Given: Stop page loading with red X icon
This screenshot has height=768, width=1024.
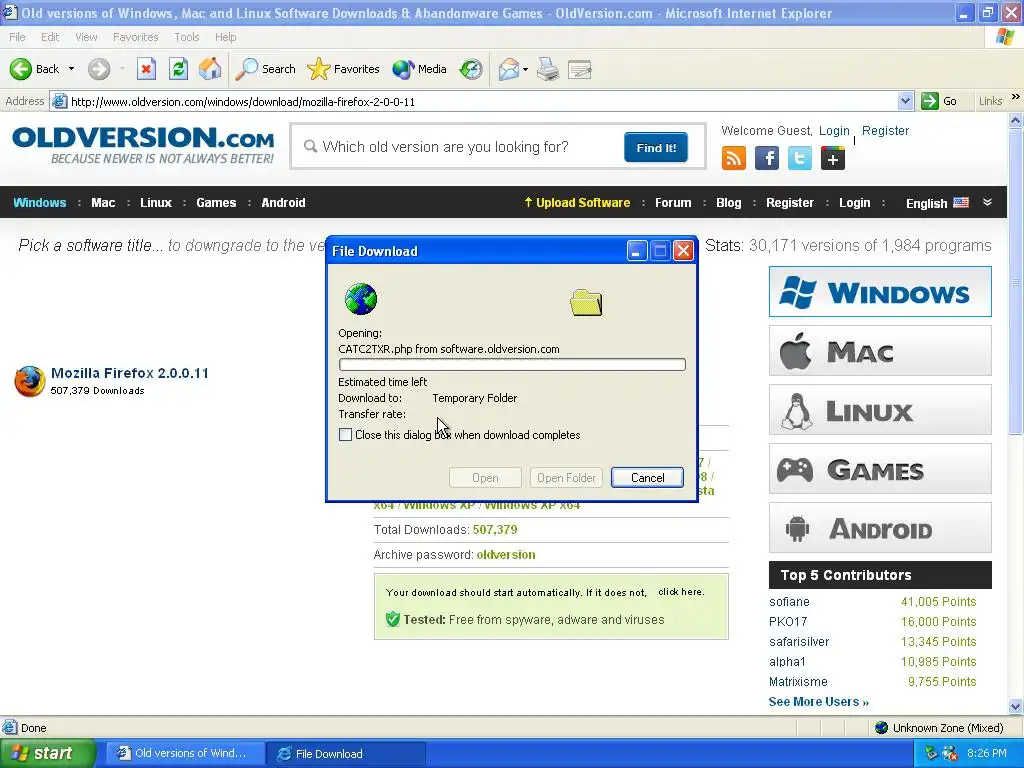Looking at the screenshot, I should point(146,69).
